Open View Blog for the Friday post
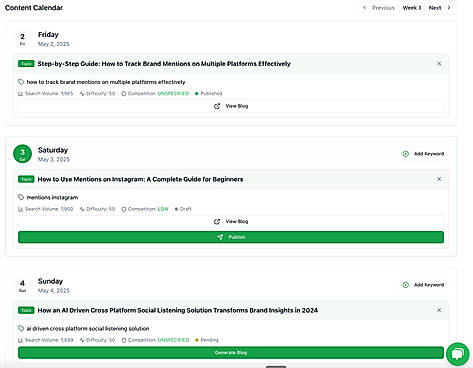The image size is (473, 368). (231, 106)
